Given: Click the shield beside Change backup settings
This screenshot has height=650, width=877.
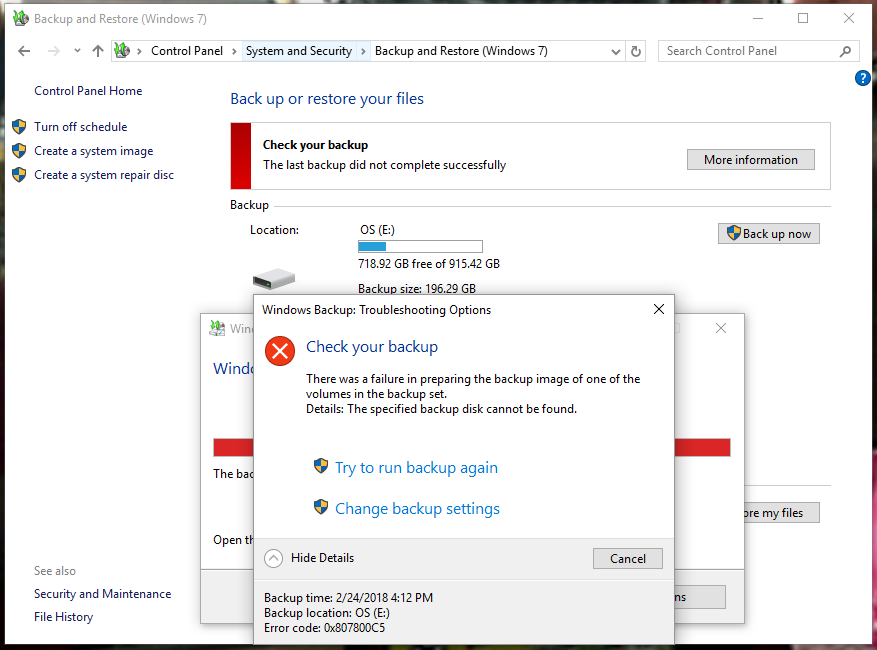Looking at the screenshot, I should (321, 508).
